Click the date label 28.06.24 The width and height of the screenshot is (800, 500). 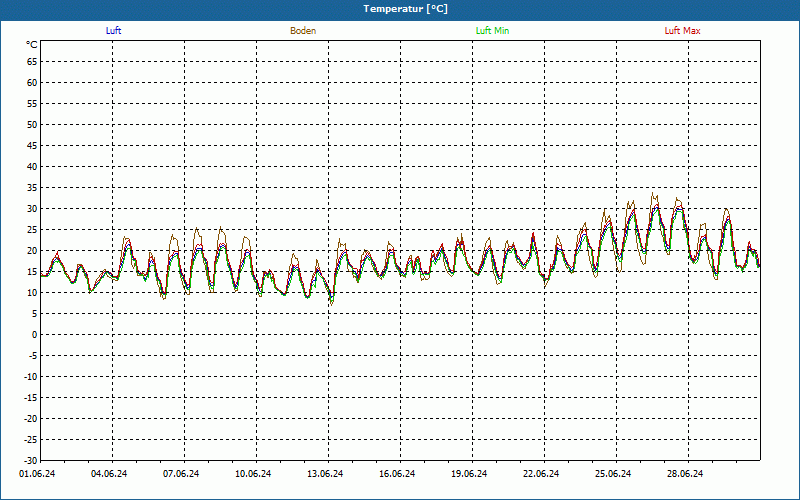(685, 474)
